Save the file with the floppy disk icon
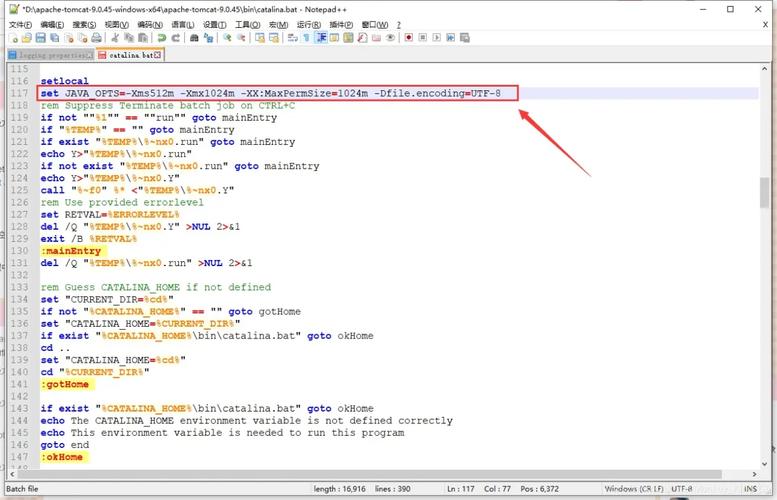This screenshot has height=500, width=777. pos(41,38)
